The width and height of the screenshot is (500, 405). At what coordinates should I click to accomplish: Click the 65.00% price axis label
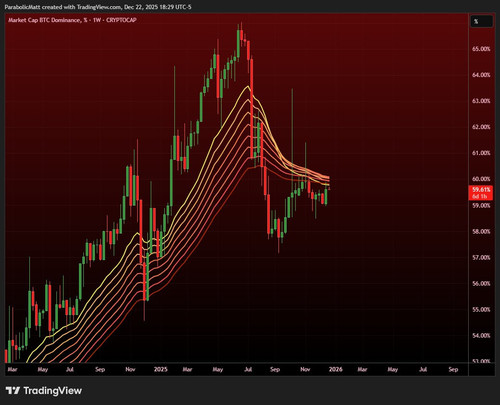tap(481, 49)
